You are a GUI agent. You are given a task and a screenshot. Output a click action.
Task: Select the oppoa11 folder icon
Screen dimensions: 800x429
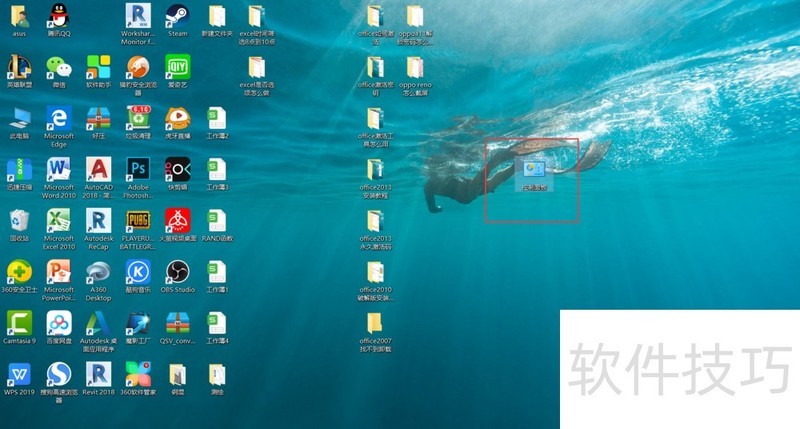click(x=415, y=16)
